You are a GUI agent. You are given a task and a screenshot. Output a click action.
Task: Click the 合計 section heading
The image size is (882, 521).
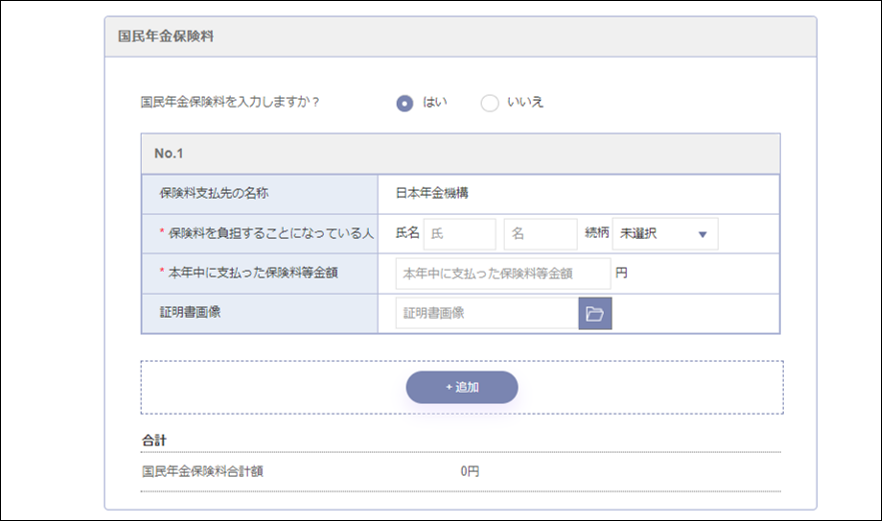154,440
